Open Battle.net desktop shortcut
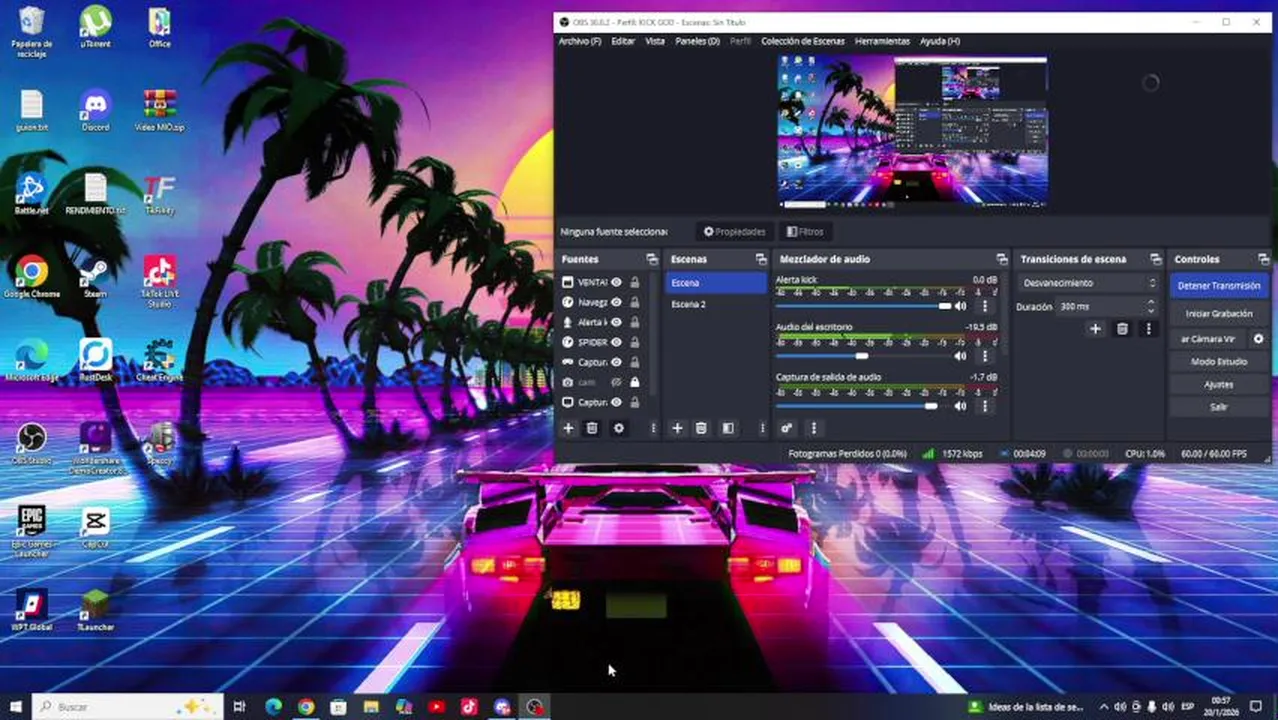The width and height of the screenshot is (1278, 720). (x=31, y=195)
